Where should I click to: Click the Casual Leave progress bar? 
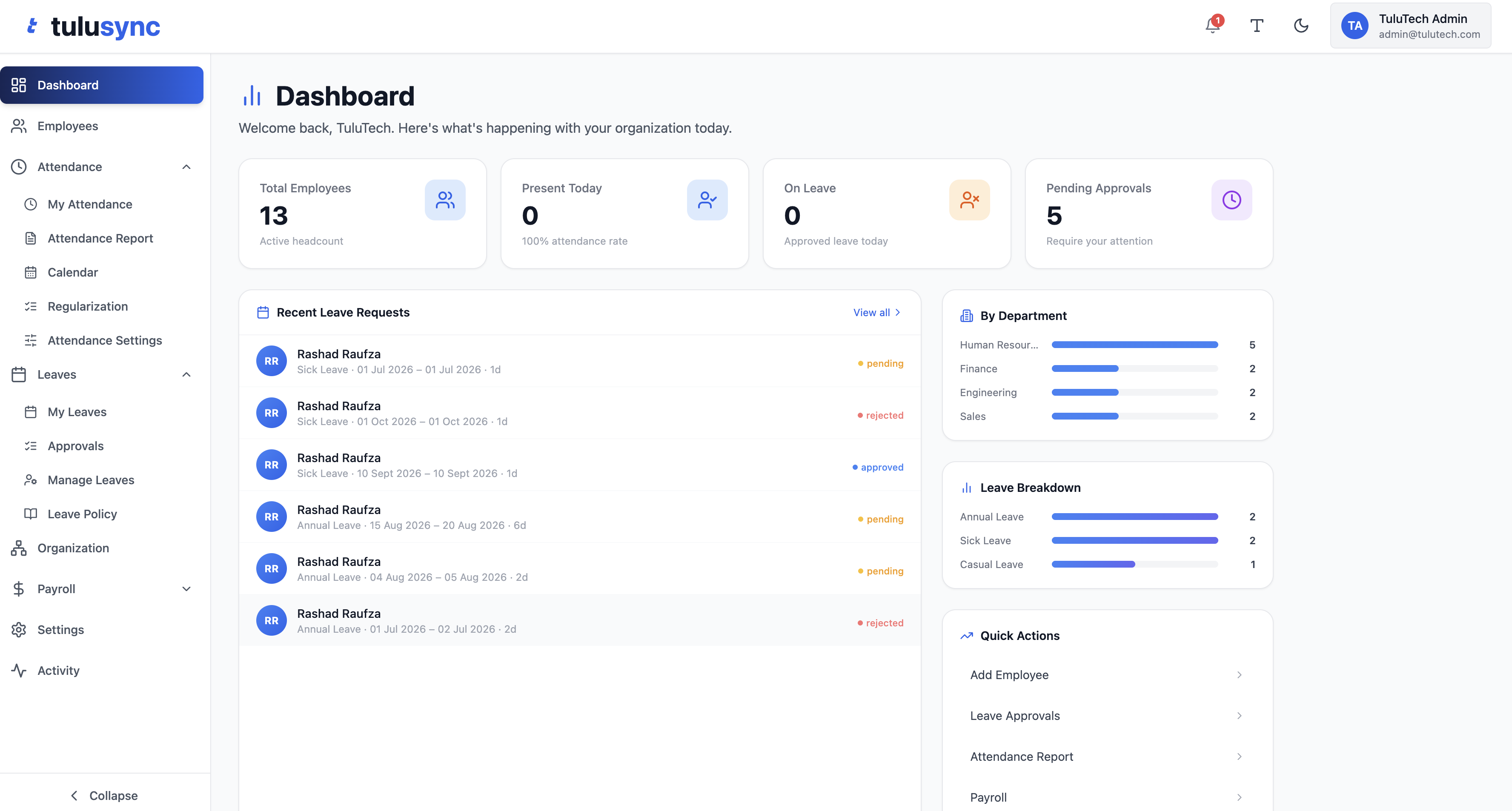click(x=1134, y=565)
